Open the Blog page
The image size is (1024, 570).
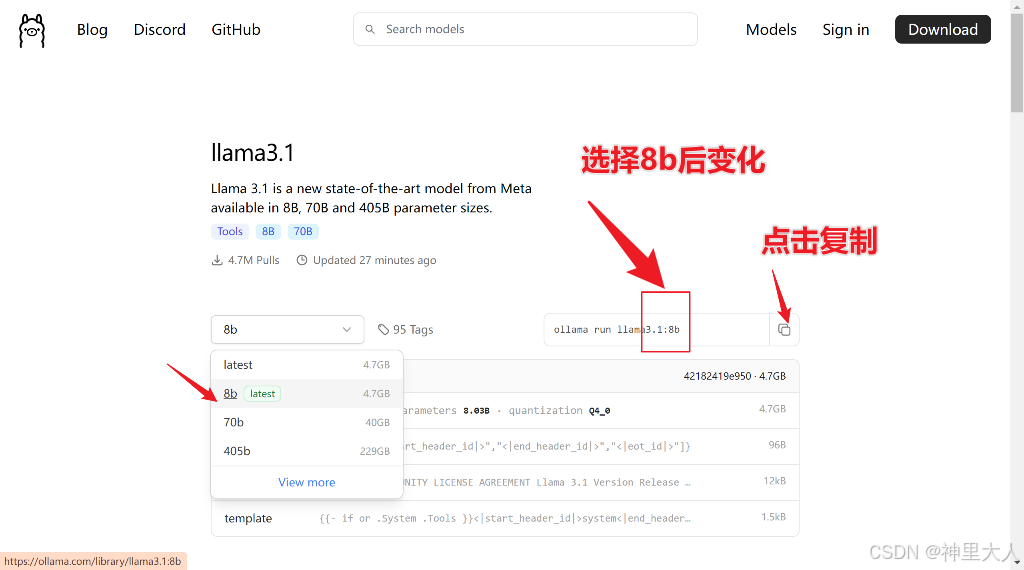click(92, 29)
